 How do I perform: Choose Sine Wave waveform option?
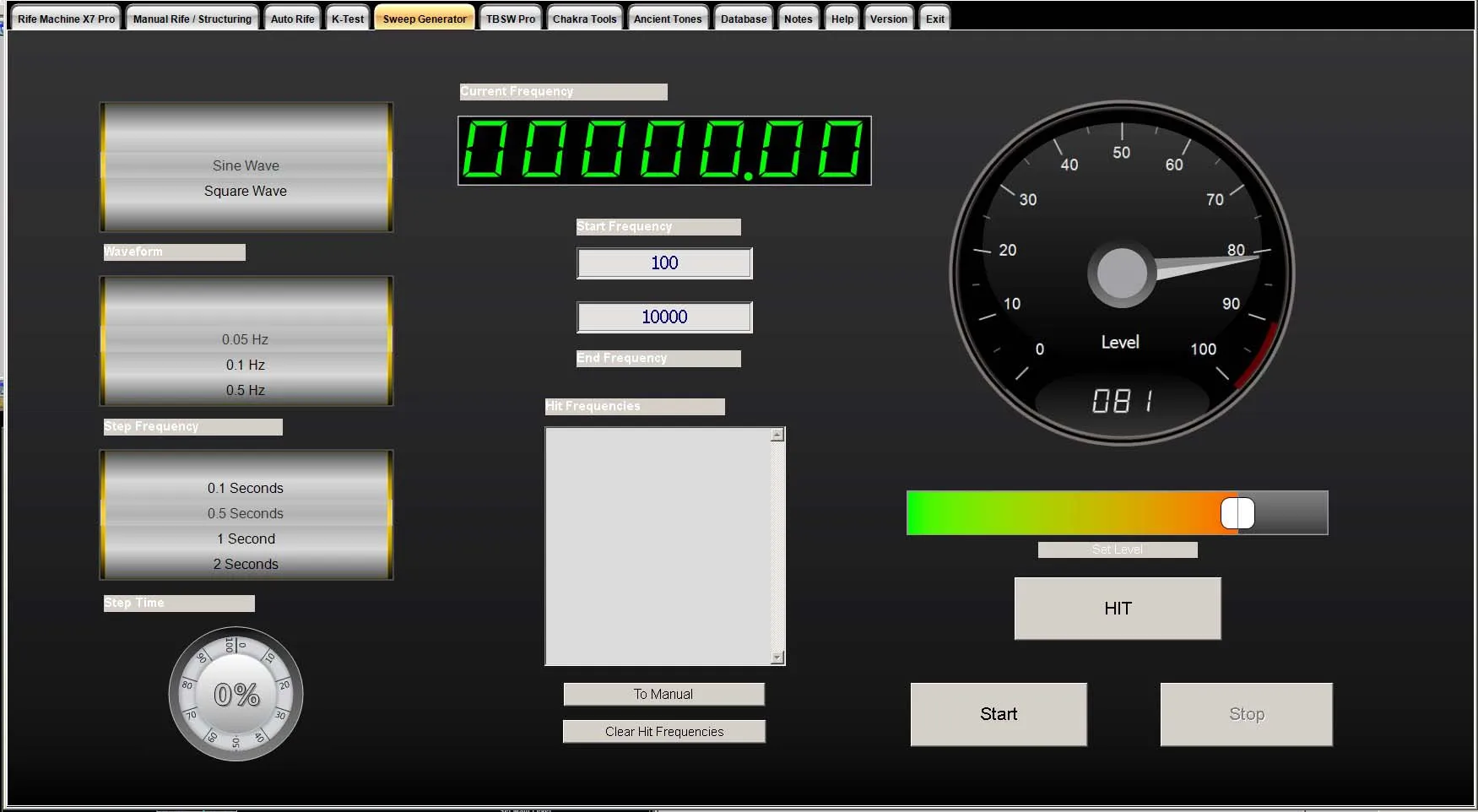point(246,166)
